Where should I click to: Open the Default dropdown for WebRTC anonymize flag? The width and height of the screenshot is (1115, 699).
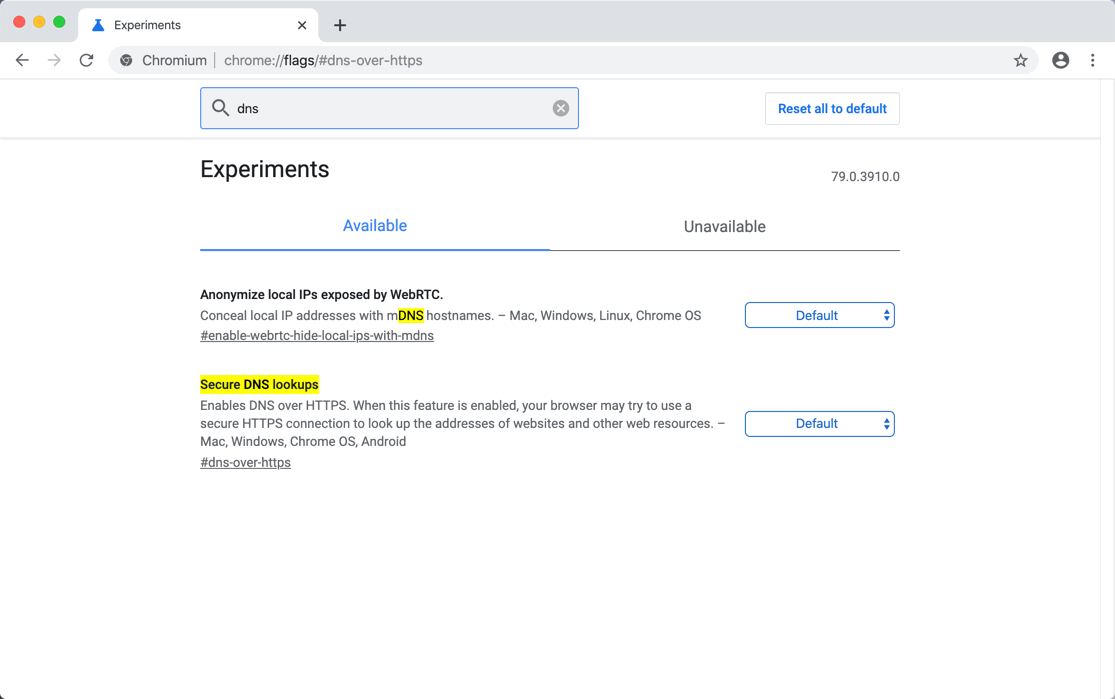[x=819, y=314]
